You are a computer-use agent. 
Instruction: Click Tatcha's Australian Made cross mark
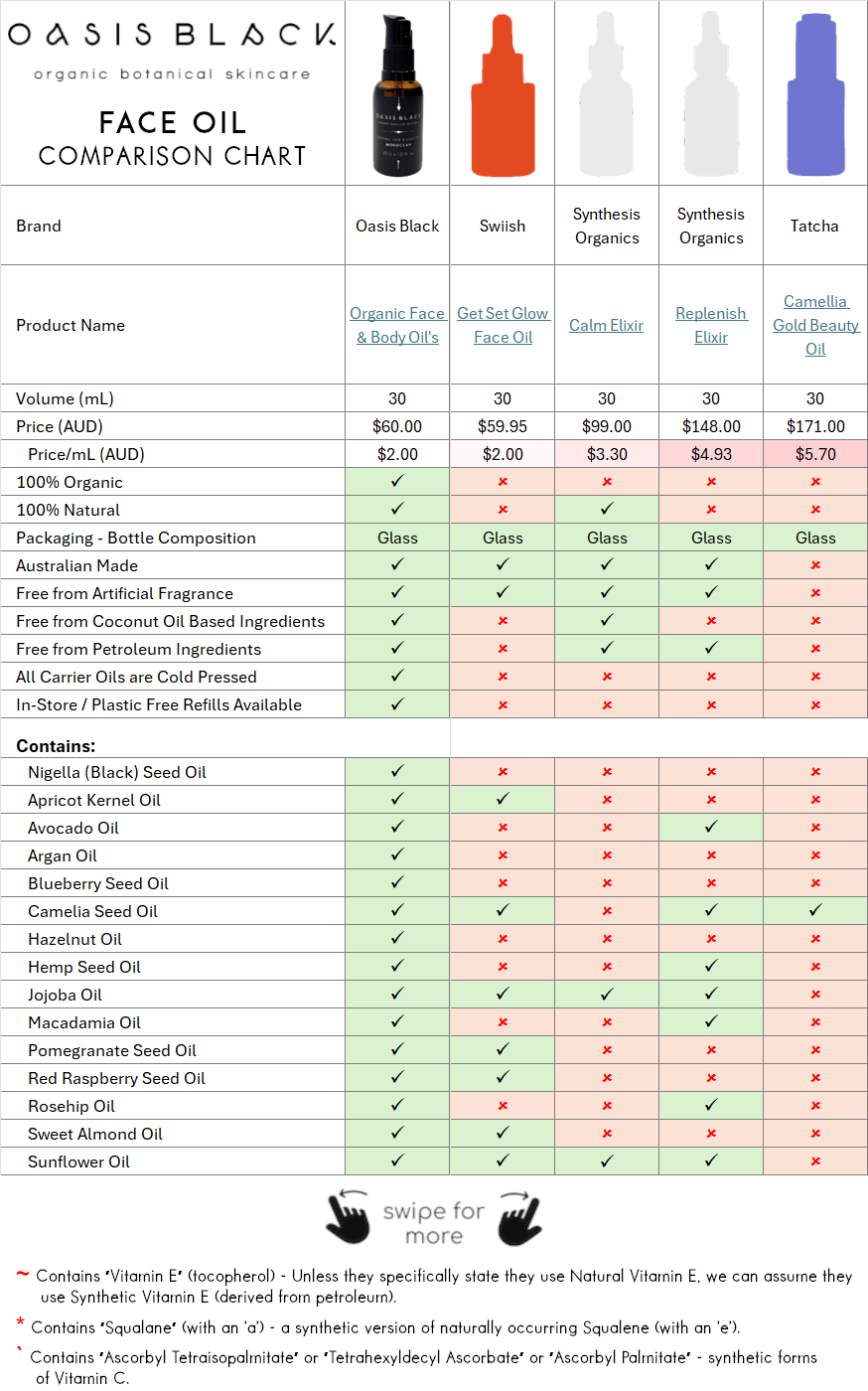click(x=815, y=565)
